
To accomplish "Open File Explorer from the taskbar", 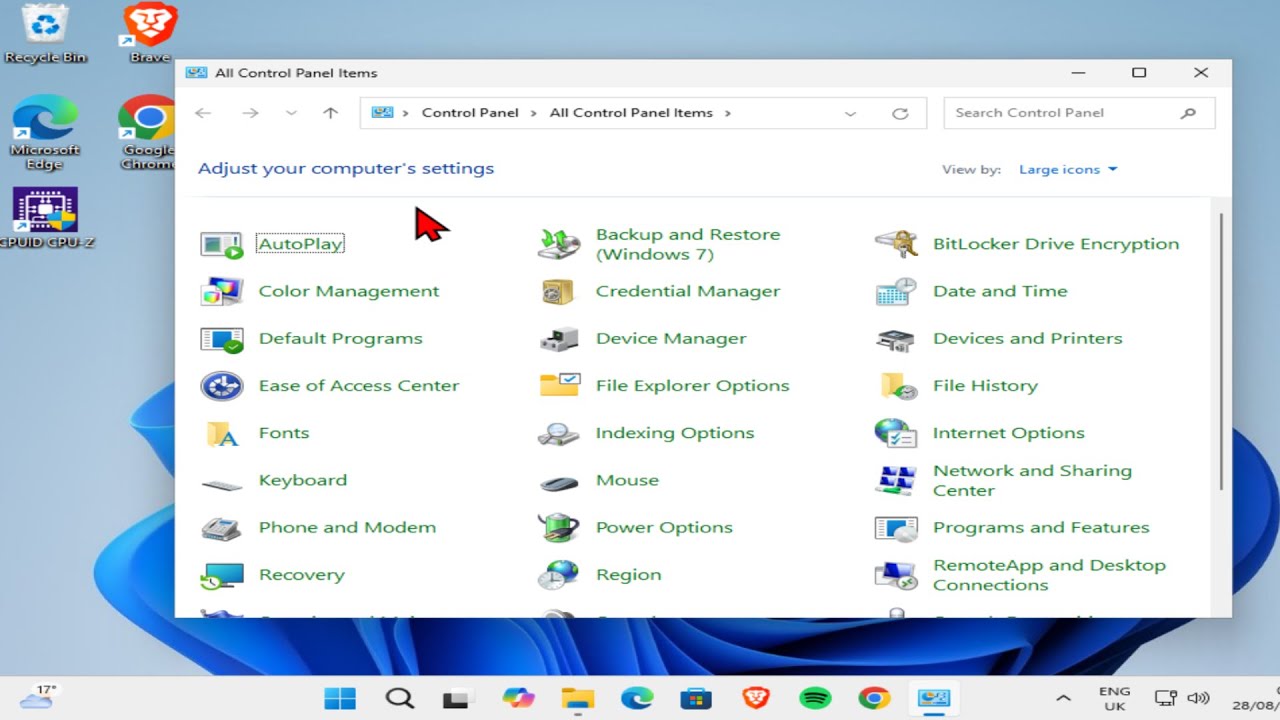I will 578,698.
